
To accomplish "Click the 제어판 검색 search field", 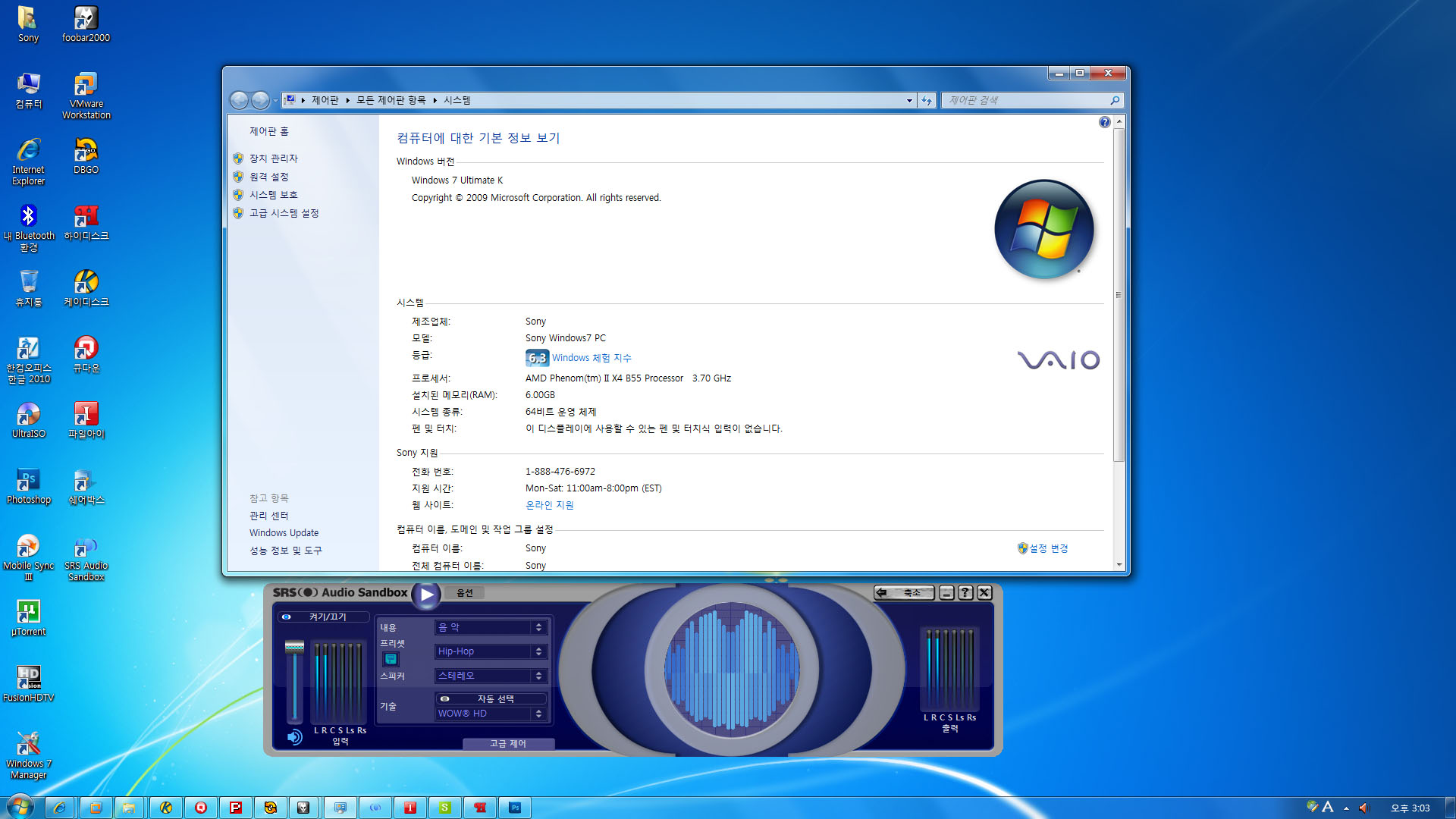I will [1026, 100].
